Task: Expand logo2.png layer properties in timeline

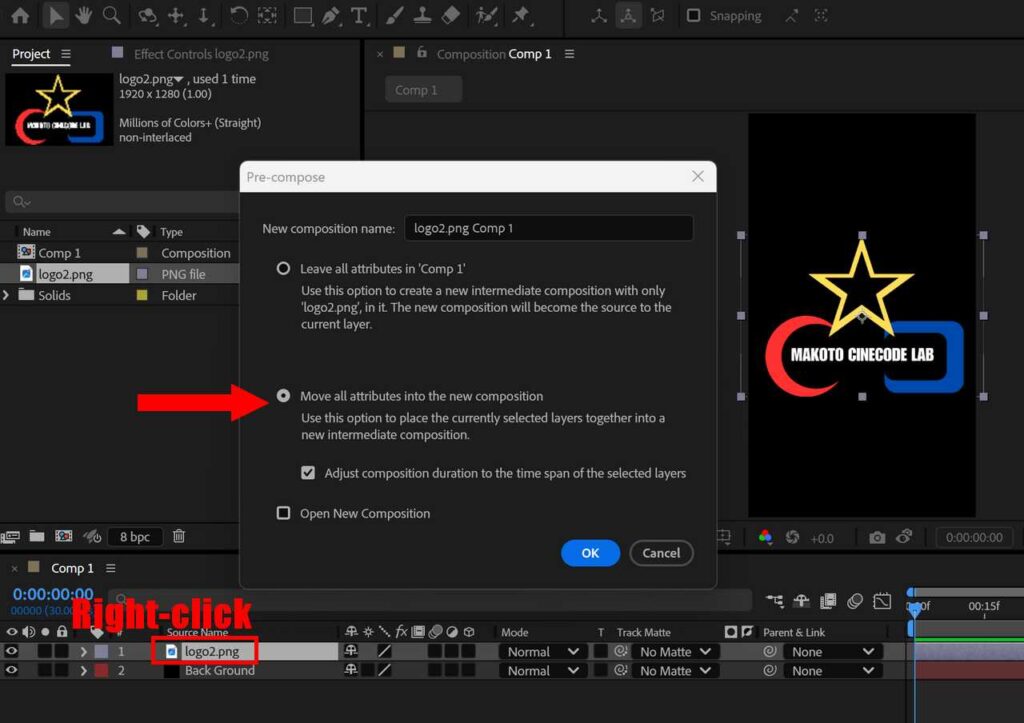Action: (83, 651)
